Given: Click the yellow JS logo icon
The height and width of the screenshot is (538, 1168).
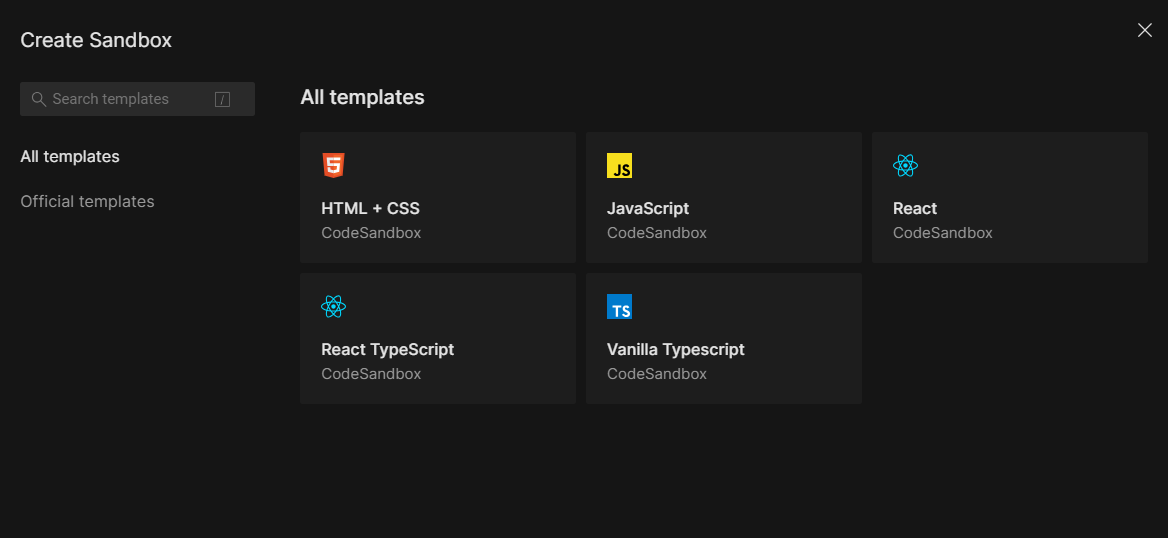Looking at the screenshot, I should tap(619, 165).
